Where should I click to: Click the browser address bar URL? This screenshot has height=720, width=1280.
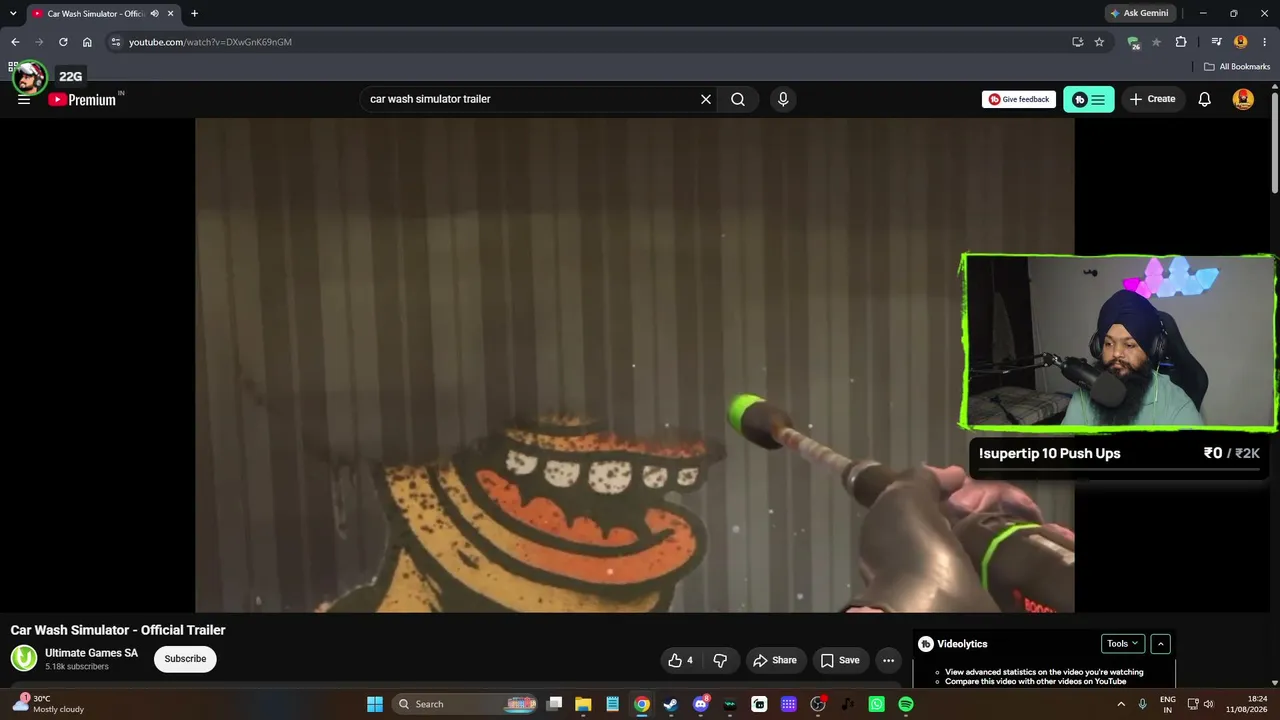tap(210, 42)
